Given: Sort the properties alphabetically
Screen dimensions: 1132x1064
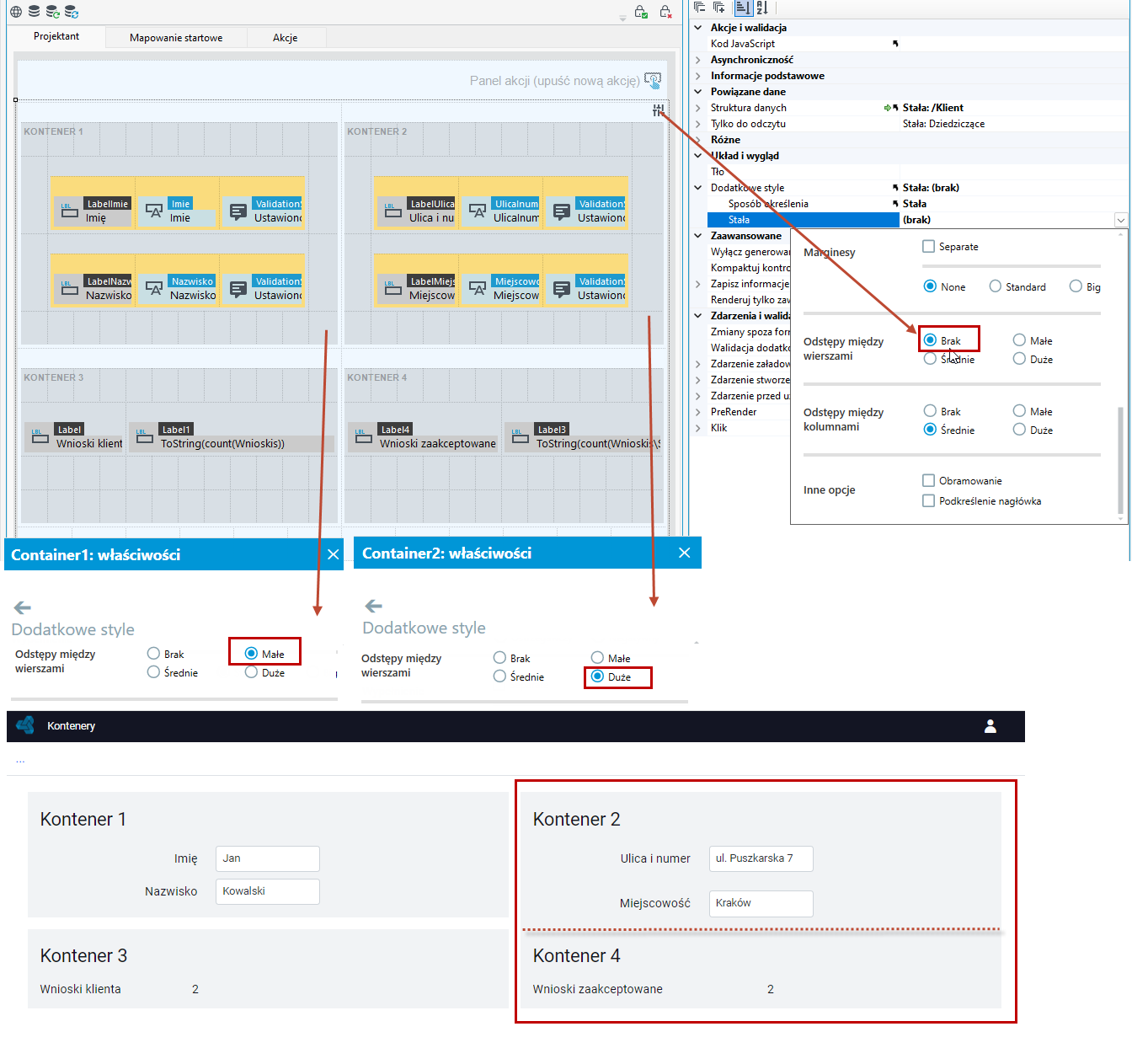Looking at the screenshot, I should (x=762, y=8).
